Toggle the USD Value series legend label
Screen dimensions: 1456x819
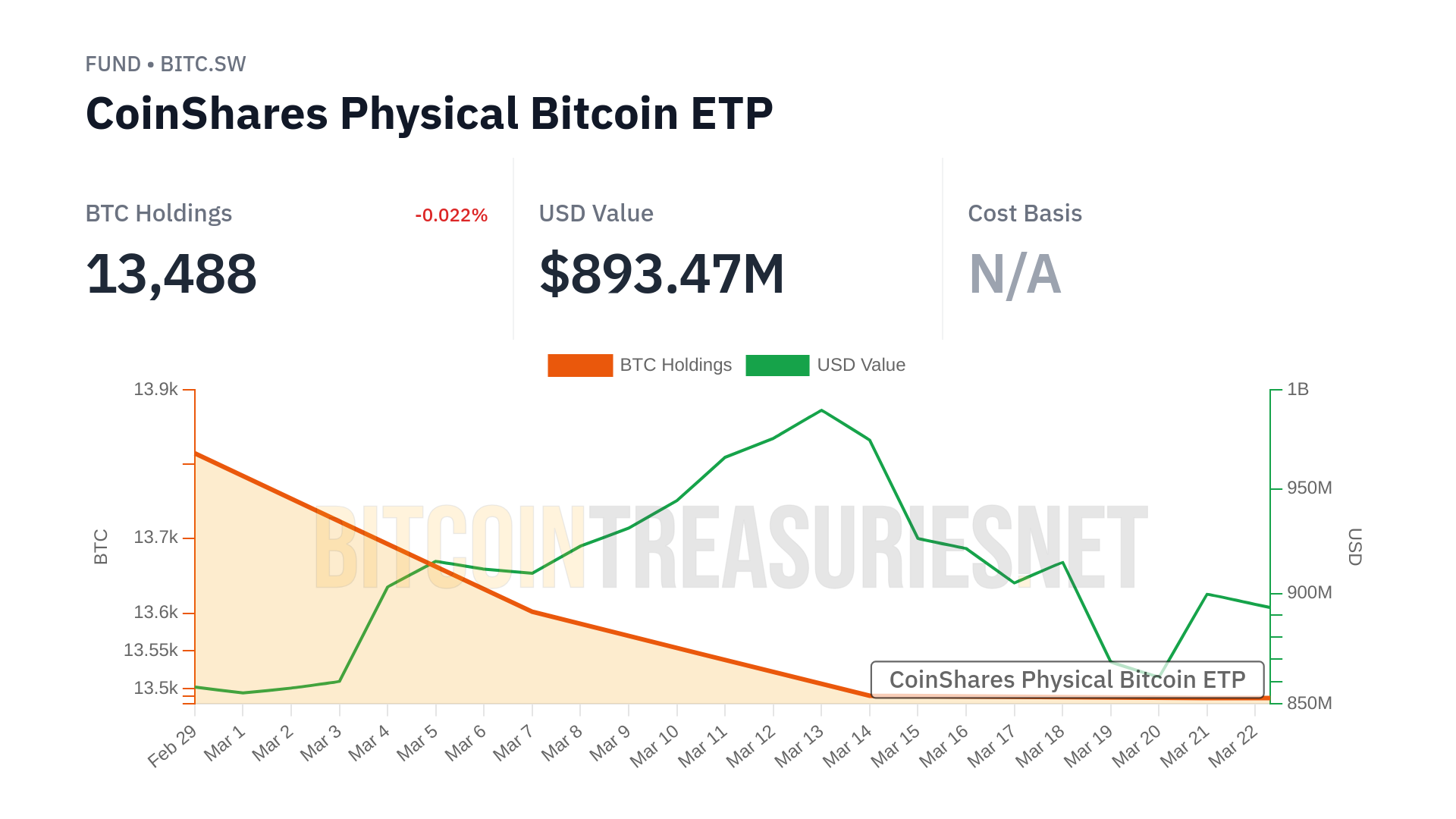[861, 366]
